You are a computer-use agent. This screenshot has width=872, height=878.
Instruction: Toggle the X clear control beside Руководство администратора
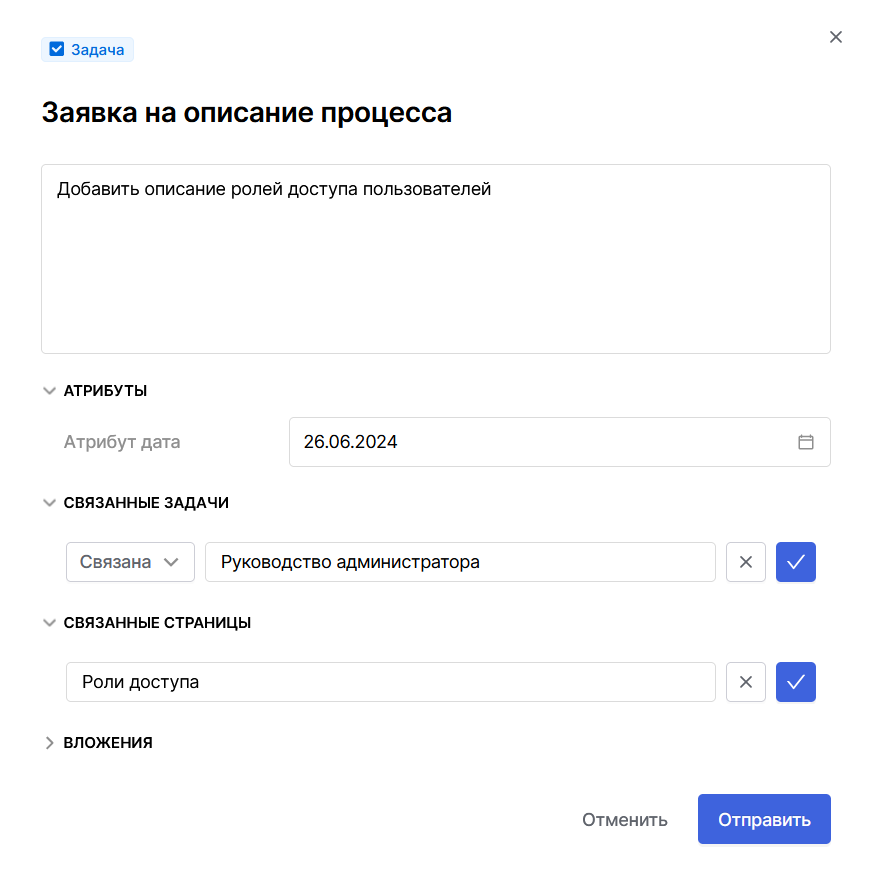[745, 562]
